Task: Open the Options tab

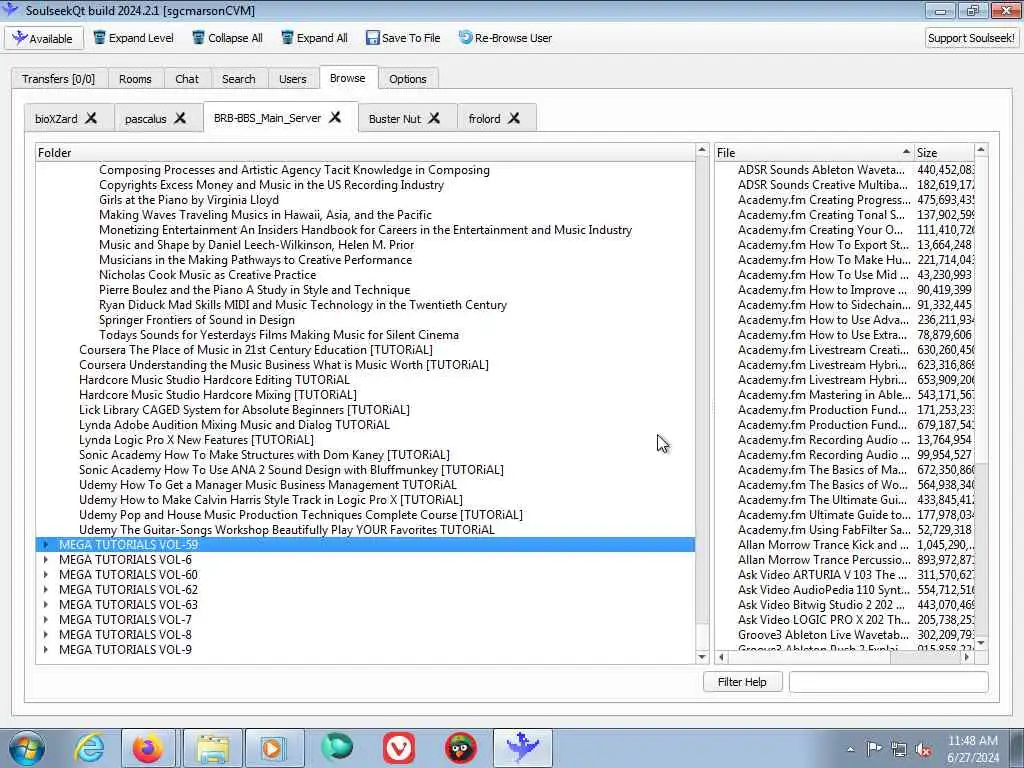Action: [x=408, y=79]
